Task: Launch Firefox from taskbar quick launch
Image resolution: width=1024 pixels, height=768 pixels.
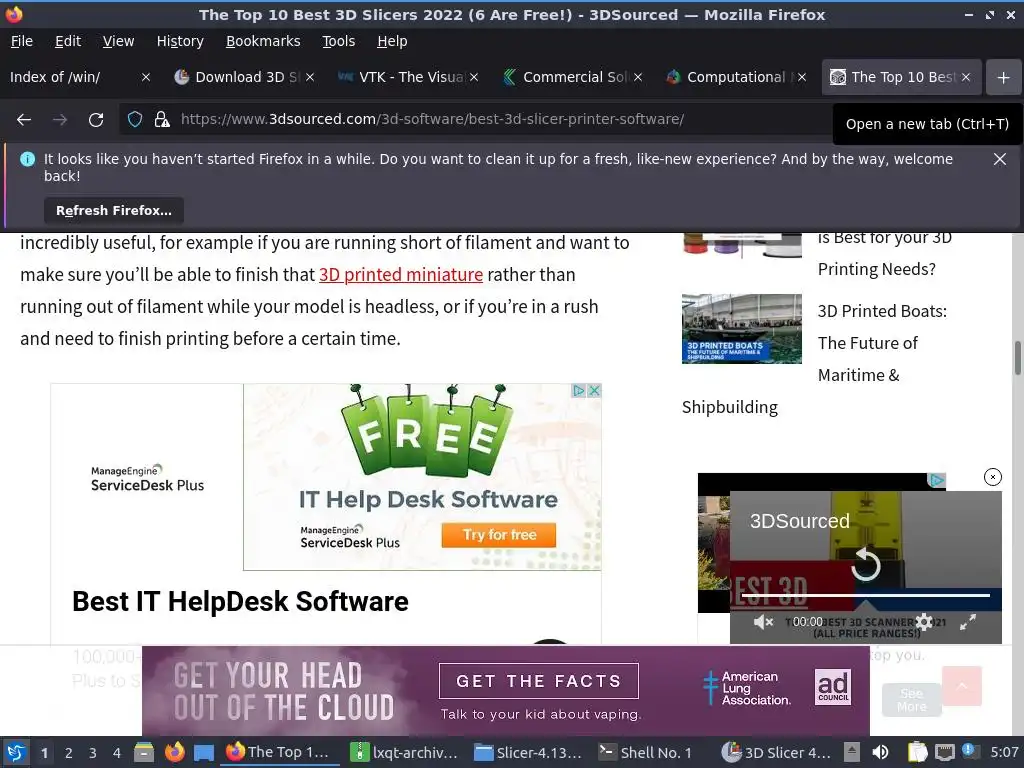Action: click(x=174, y=752)
